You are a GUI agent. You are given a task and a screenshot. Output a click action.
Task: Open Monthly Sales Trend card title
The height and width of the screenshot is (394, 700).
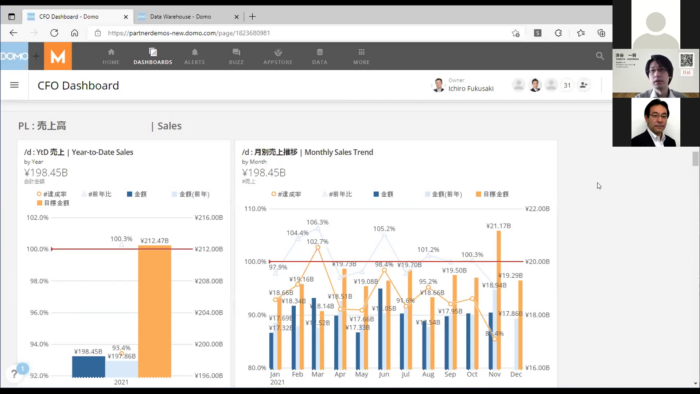(x=308, y=152)
